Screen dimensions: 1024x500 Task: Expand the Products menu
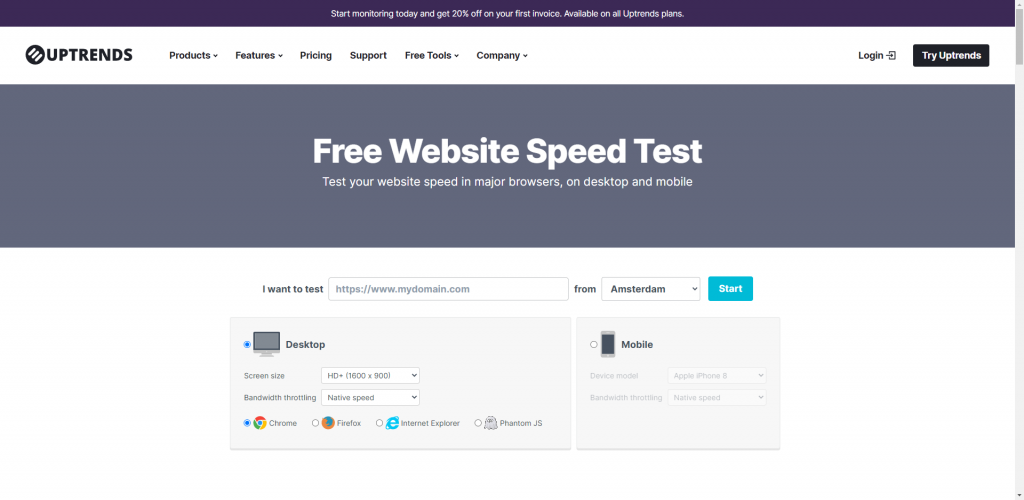click(193, 55)
